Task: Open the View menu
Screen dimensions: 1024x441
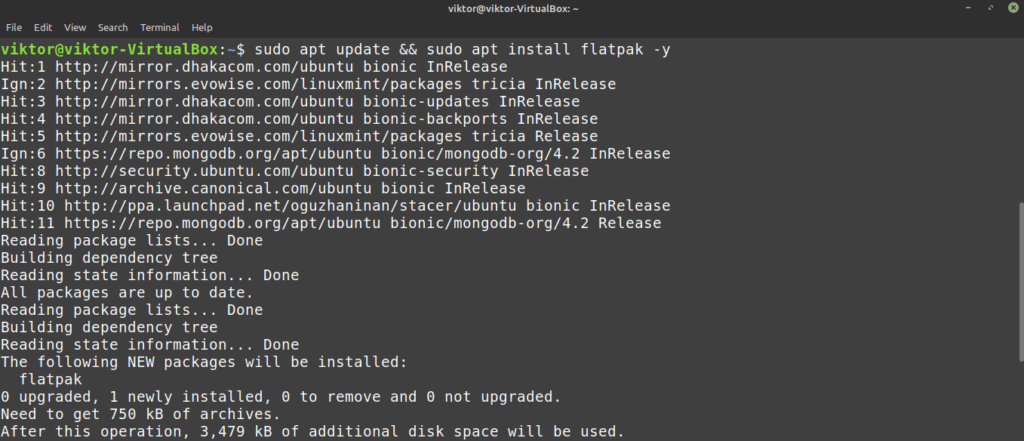Action: pos(75,27)
